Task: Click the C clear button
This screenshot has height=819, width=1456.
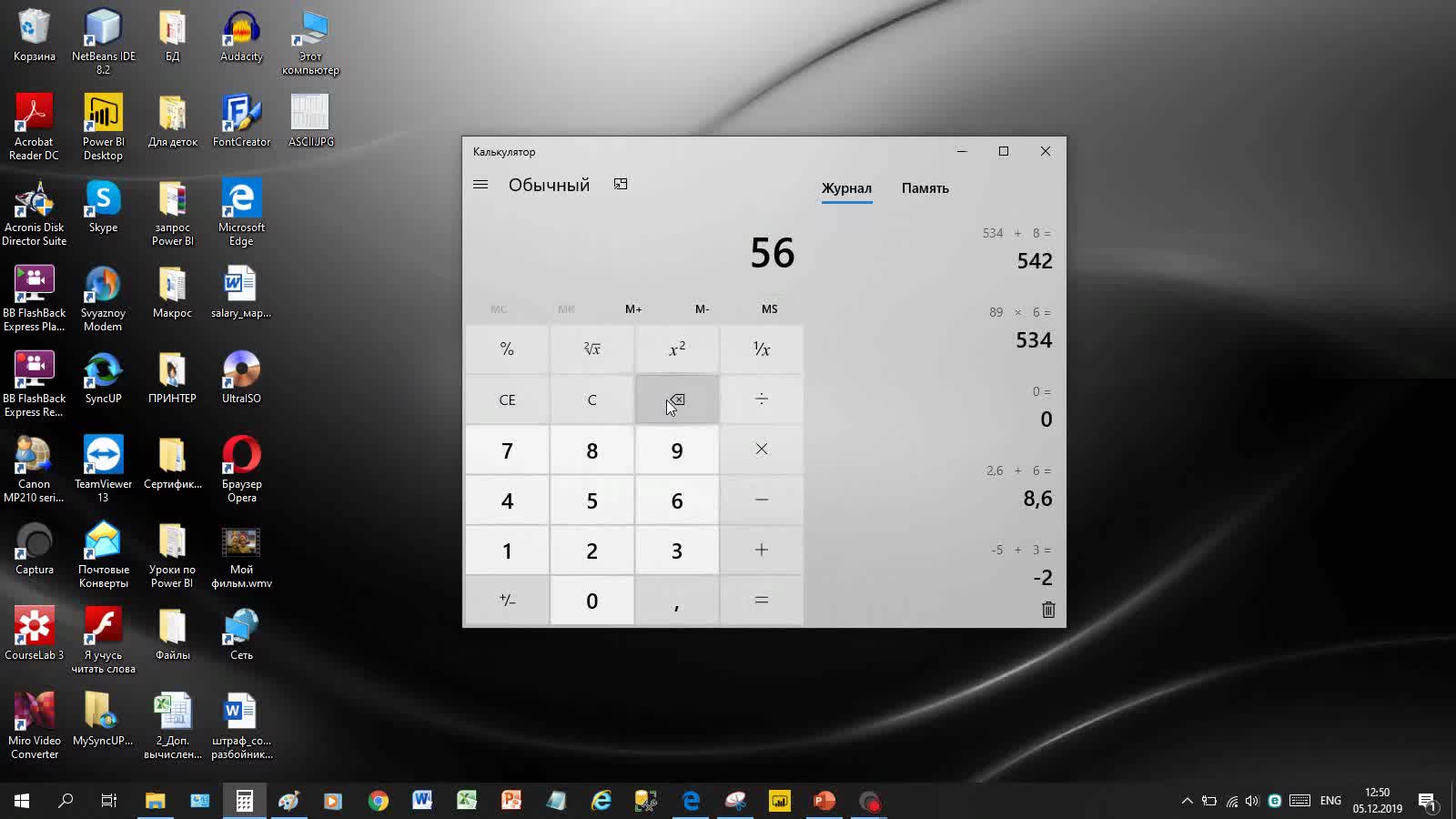Action: (592, 399)
